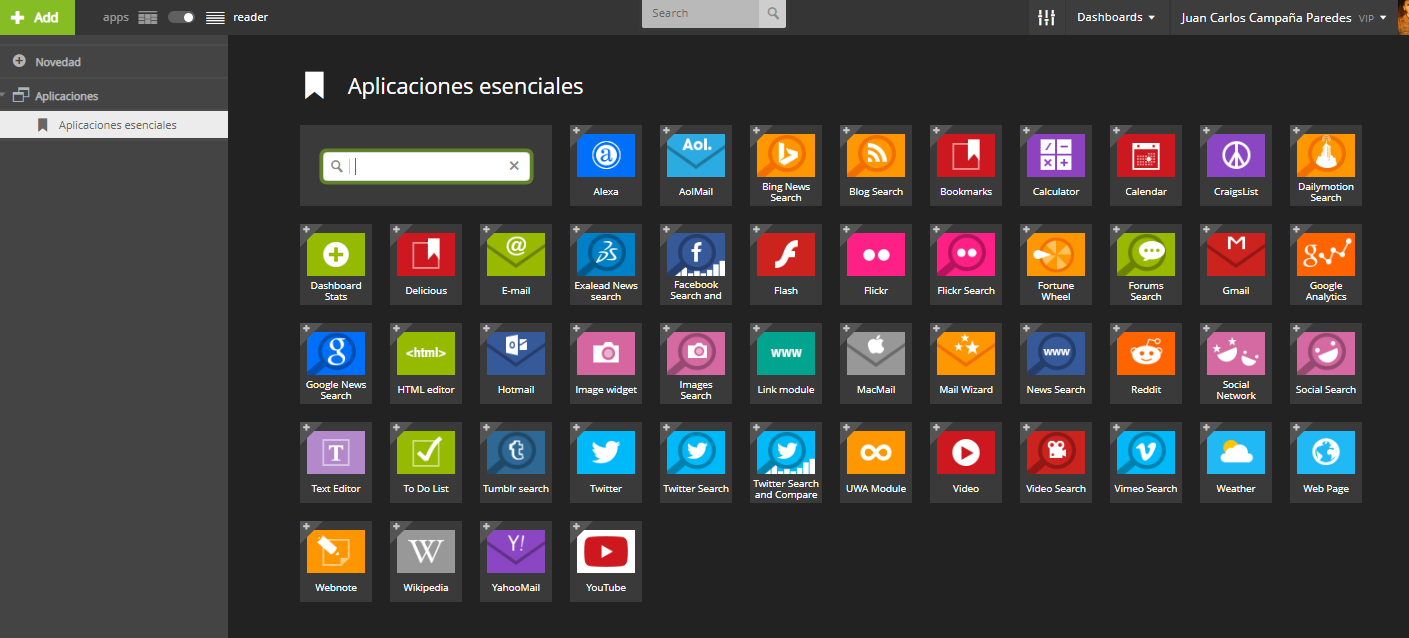Viewport: 1409px width, 638px height.
Task: Choose the Dailymotion Search app
Action: coord(1326,165)
